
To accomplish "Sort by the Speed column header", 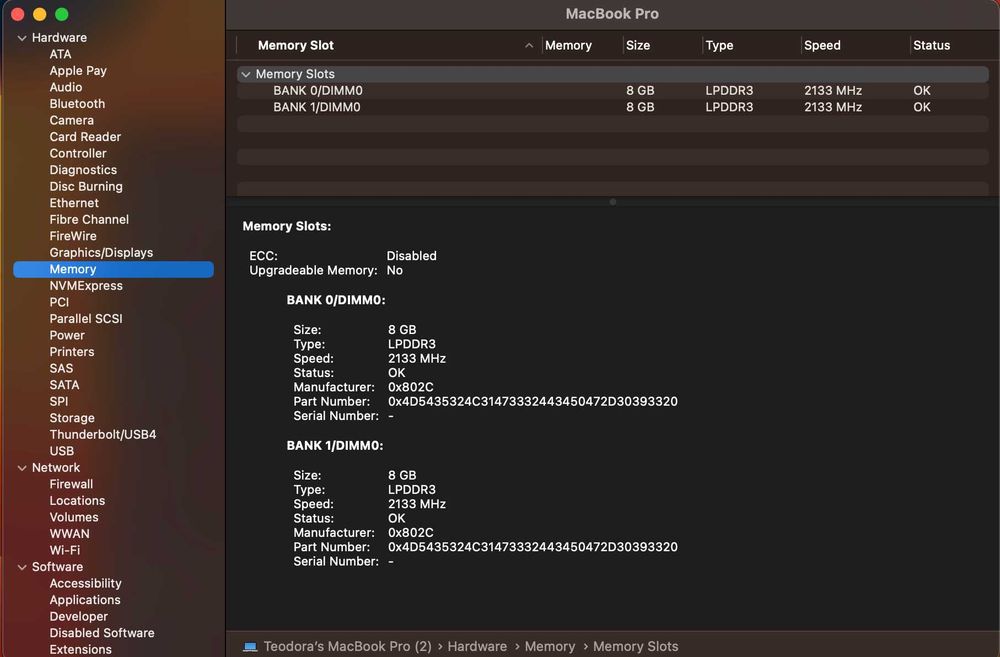I will click(x=822, y=46).
